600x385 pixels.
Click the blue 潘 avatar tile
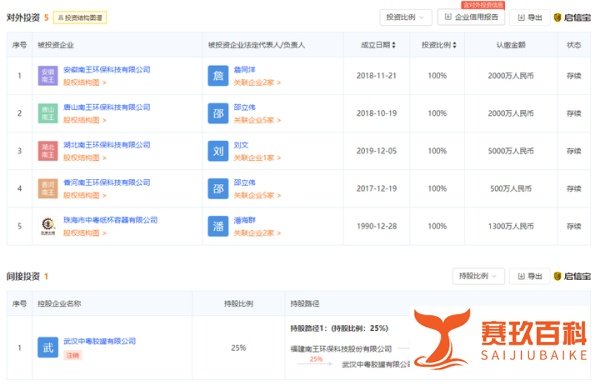(x=218, y=226)
